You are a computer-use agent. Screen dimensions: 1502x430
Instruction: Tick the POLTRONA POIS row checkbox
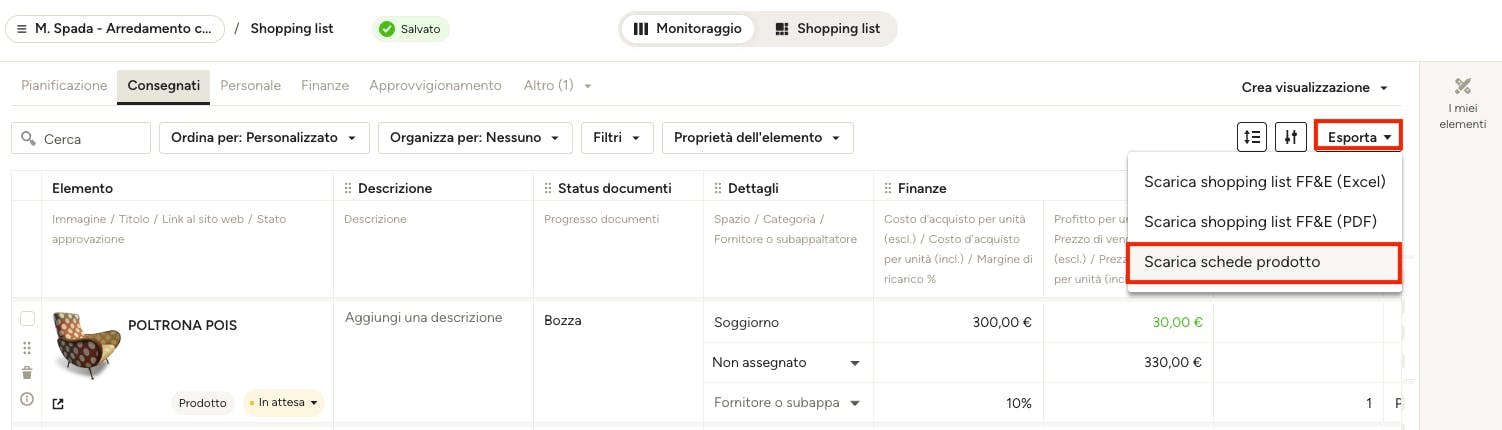point(28,319)
